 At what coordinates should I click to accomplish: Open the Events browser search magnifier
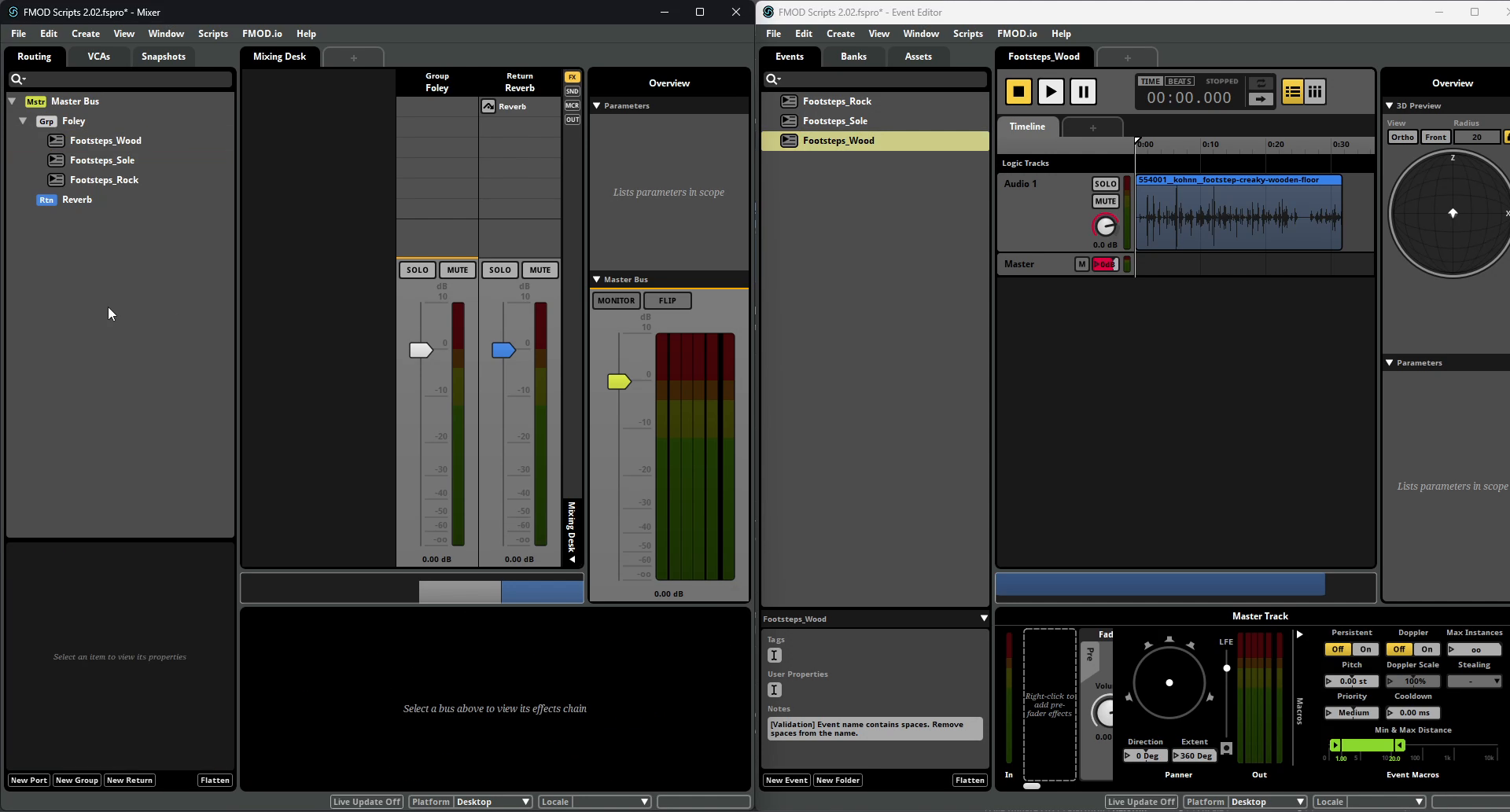(x=772, y=79)
